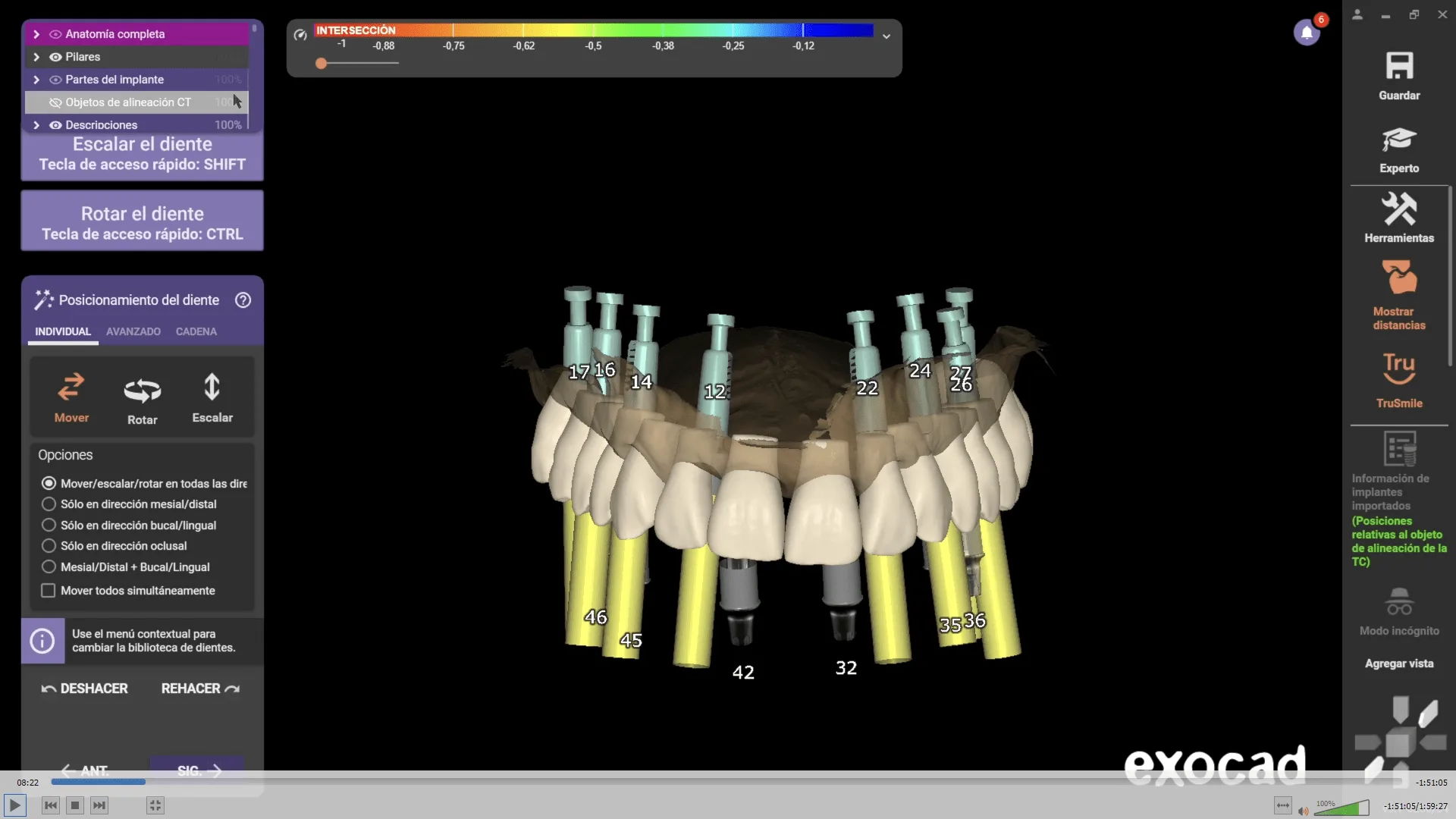The width and height of the screenshot is (1456, 819).
Task: Expand Partes del implante group
Action: tap(36, 80)
